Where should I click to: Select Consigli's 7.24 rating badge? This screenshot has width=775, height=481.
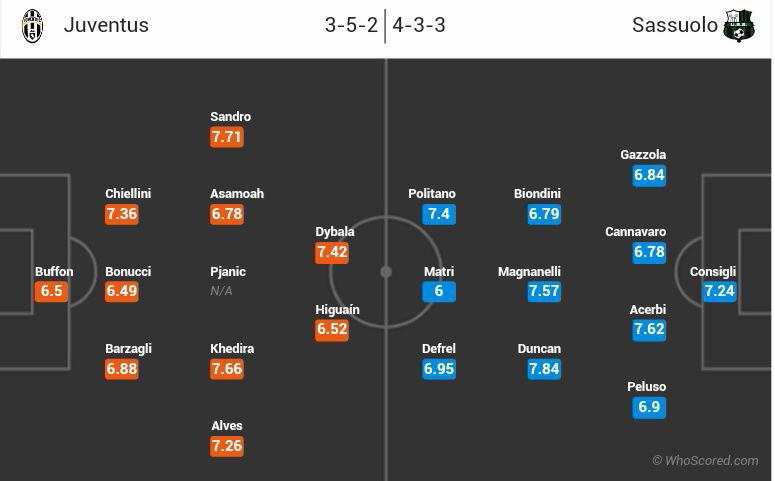point(720,291)
